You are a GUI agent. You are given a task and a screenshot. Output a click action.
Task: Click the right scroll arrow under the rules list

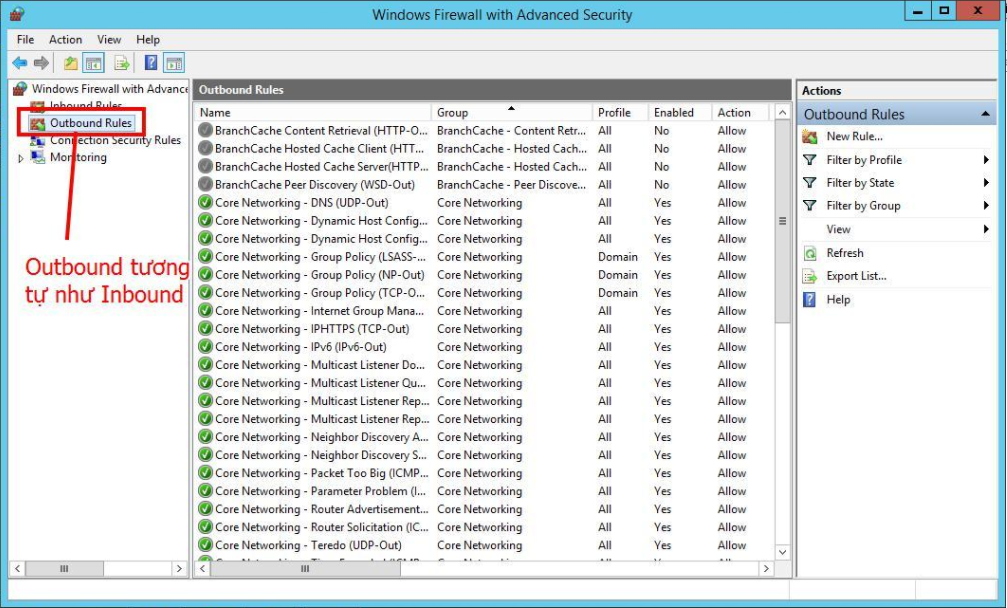tap(766, 569)
